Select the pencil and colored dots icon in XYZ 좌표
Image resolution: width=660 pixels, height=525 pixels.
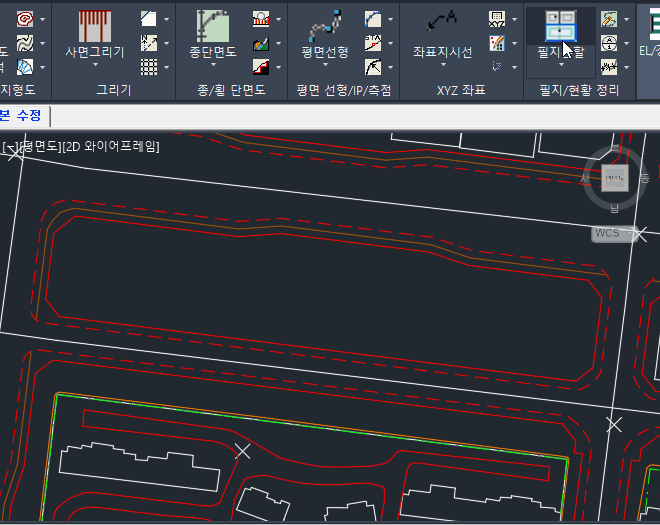[x=497, y=43]
